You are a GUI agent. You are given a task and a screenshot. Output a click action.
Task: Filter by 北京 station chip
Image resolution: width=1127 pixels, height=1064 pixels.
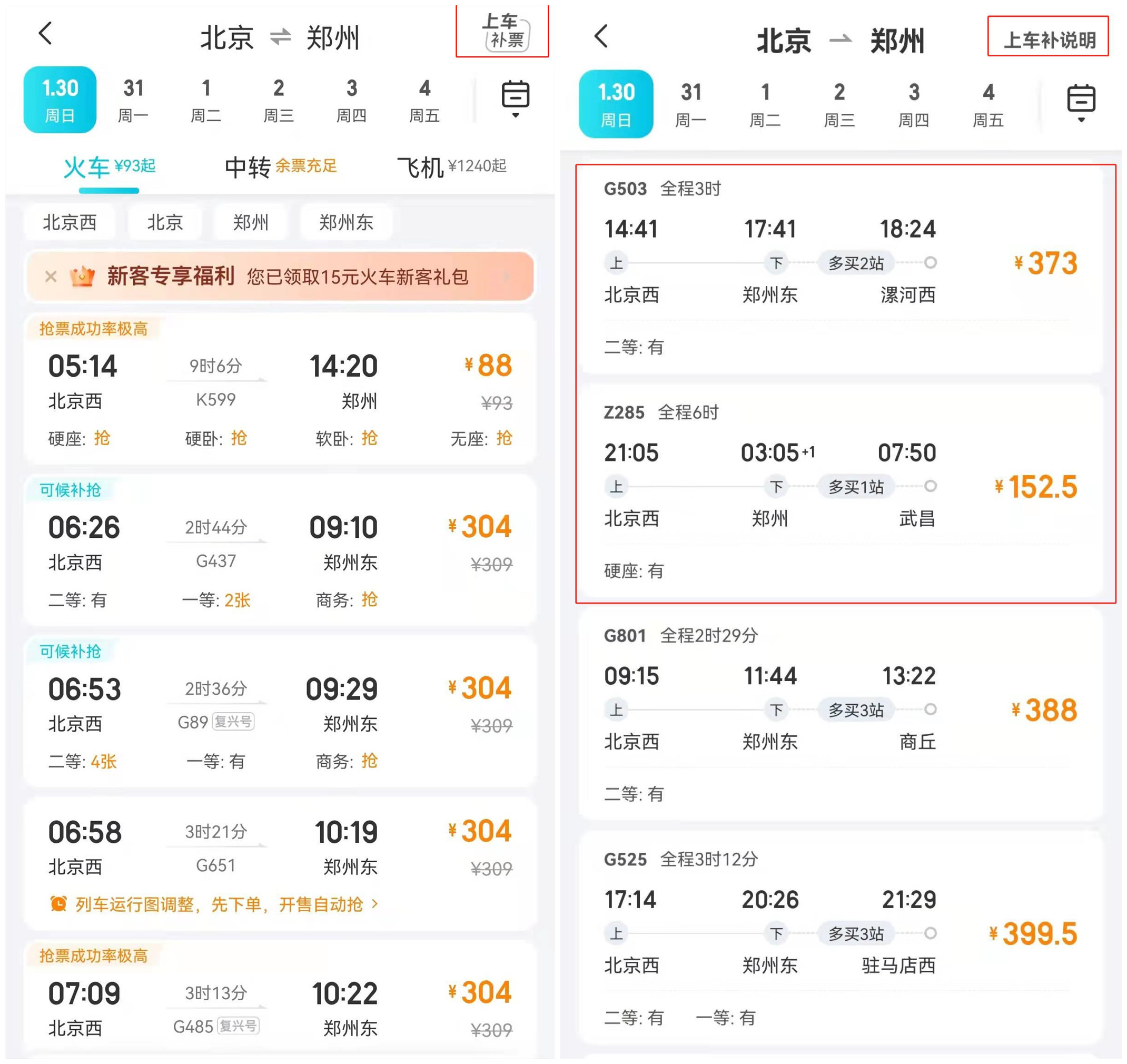click(165, 222)
